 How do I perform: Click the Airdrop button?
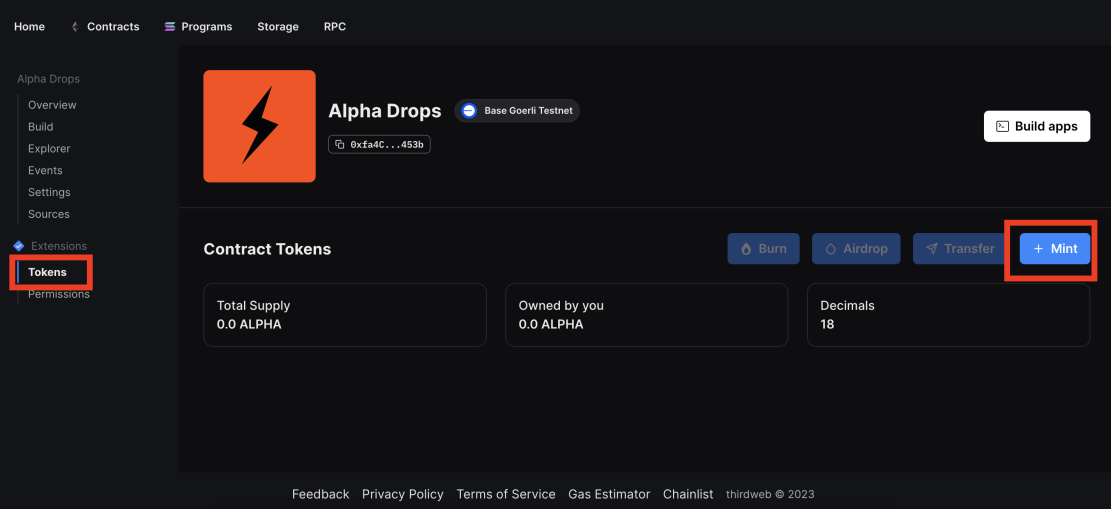tap(856, 249)
